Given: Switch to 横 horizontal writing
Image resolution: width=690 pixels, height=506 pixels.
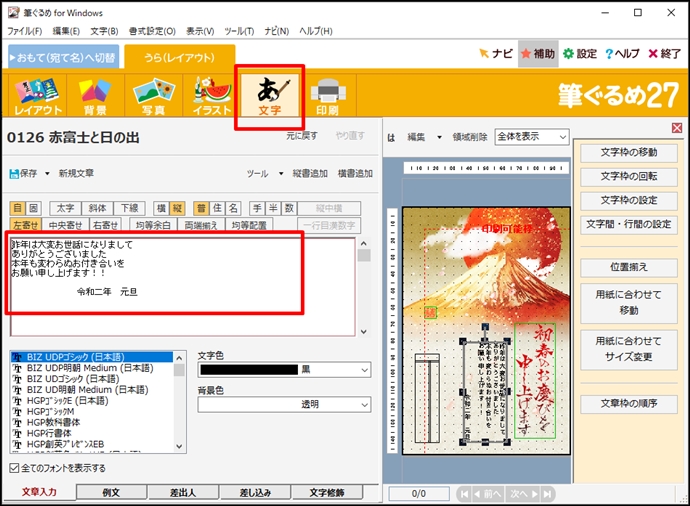Looking at the screenshot, I should point(161,208).
